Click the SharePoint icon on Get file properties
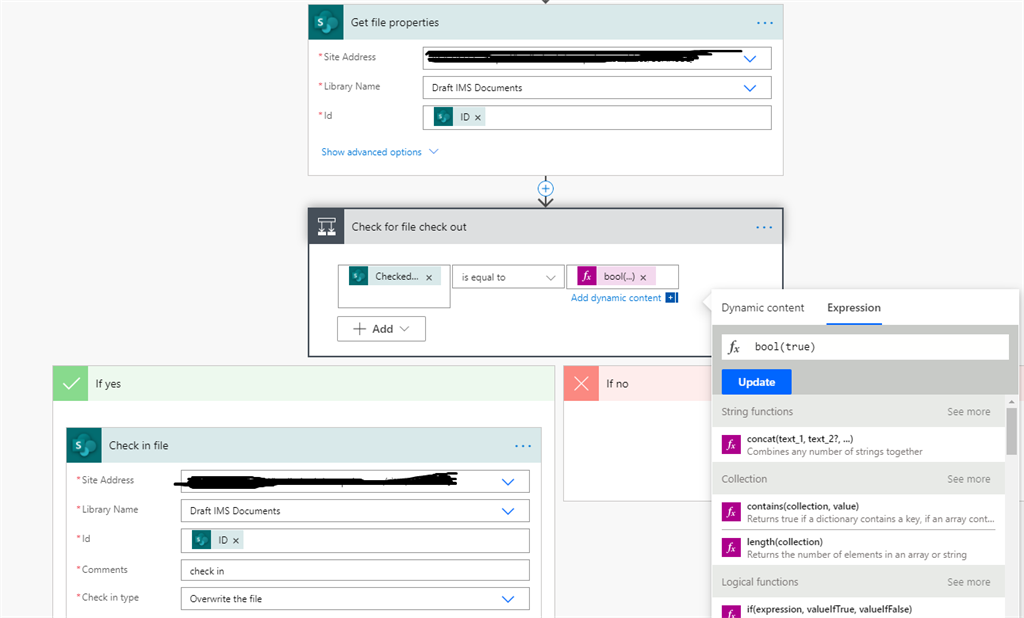The height and width of the screenshot is (618, 1024). [x=325, y=21]
